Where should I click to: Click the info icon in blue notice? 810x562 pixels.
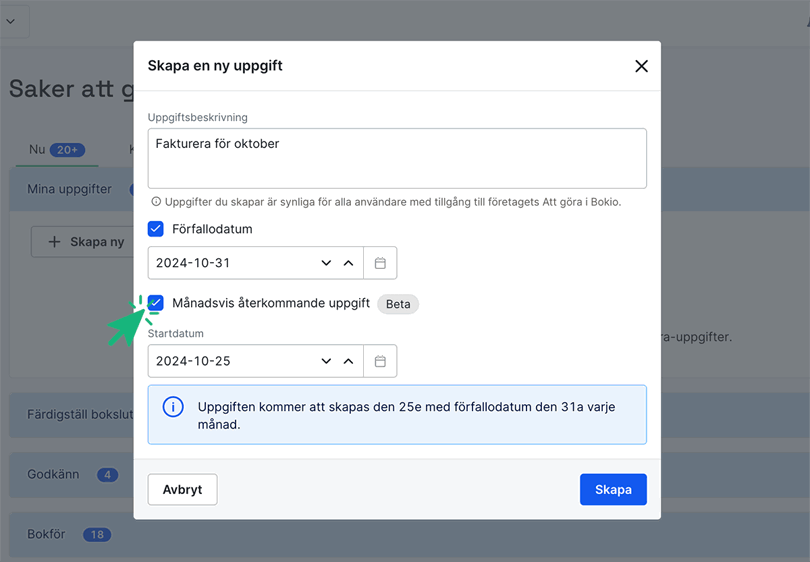tap(173, 407)
